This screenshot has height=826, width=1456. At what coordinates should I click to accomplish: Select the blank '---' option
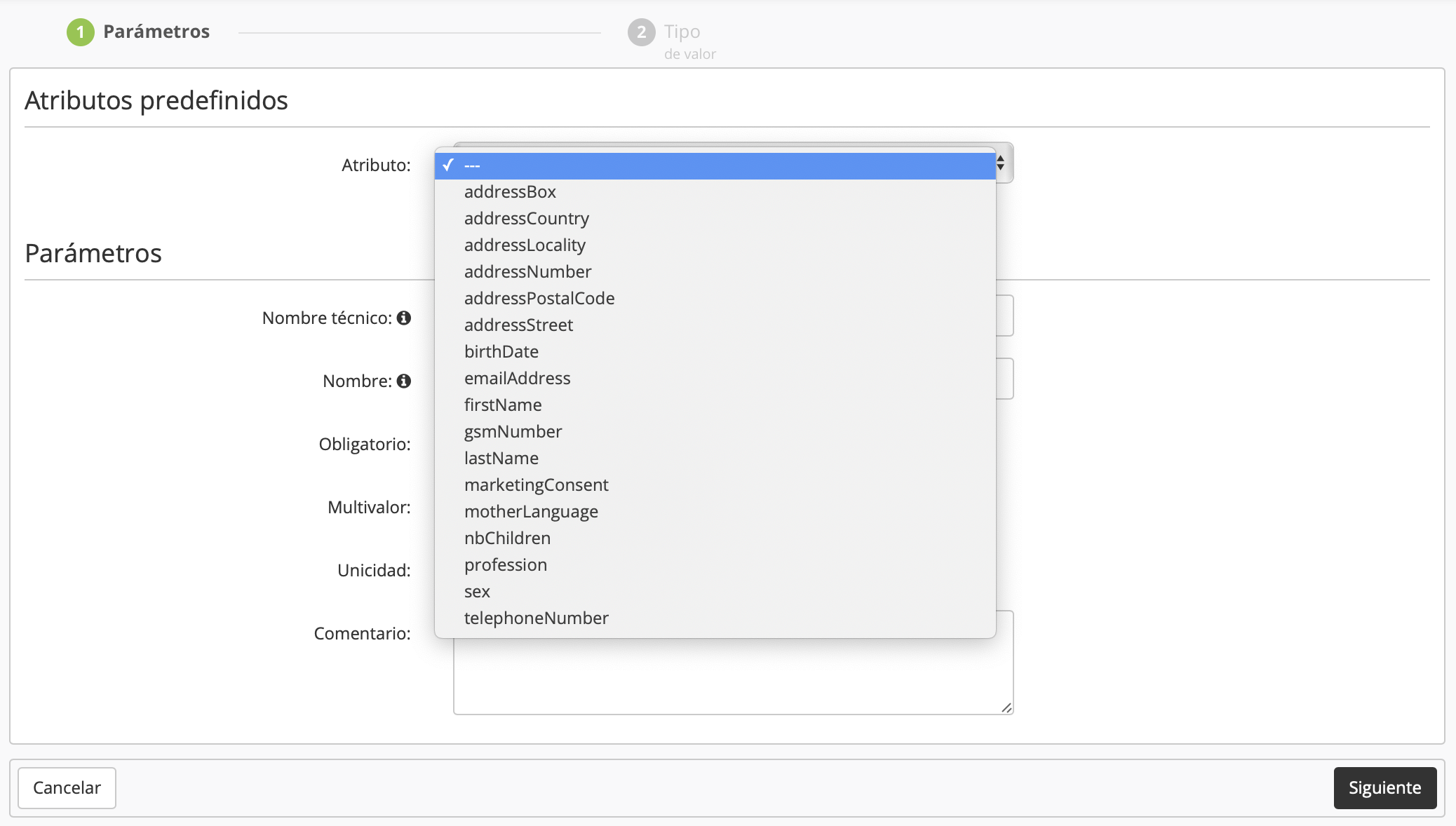point(714,165)
